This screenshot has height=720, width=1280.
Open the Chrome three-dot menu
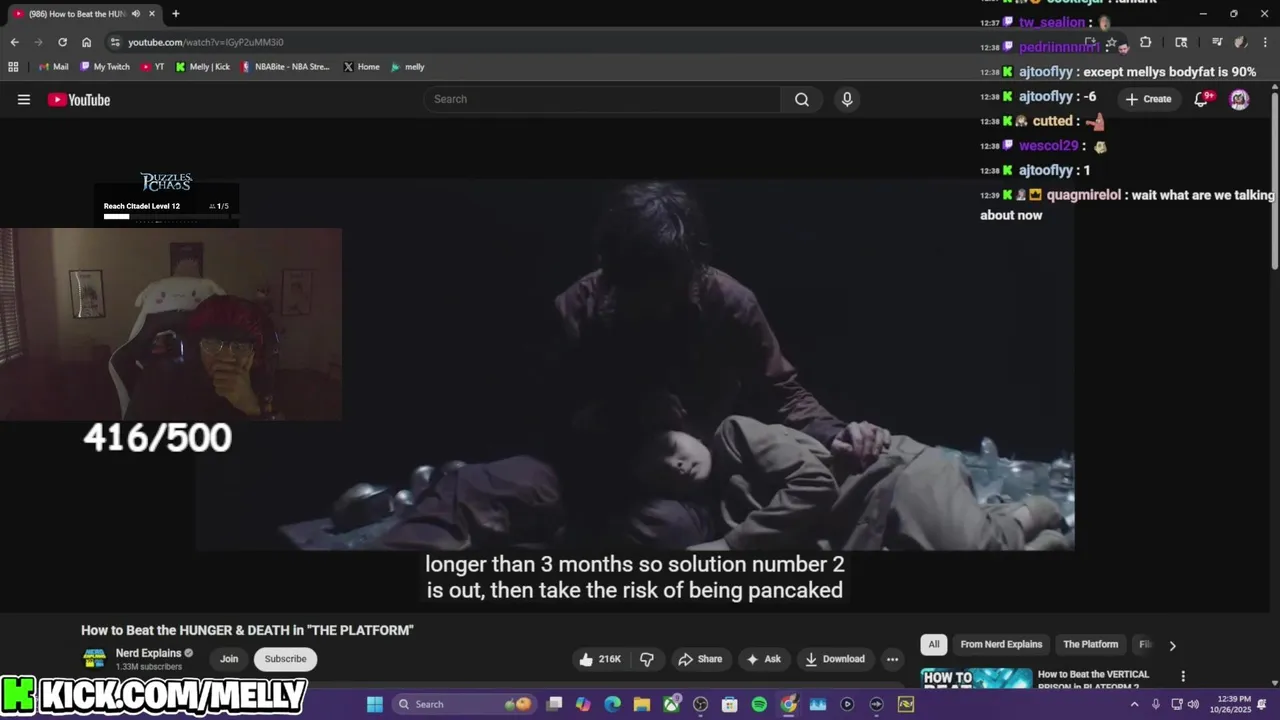coord(1263,42)
